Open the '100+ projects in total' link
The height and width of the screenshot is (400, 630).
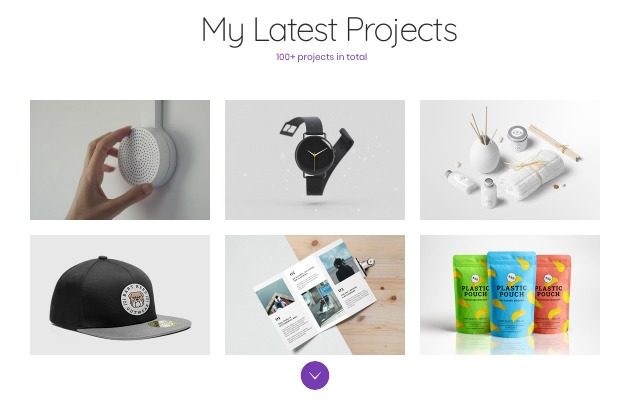point(321,57)
